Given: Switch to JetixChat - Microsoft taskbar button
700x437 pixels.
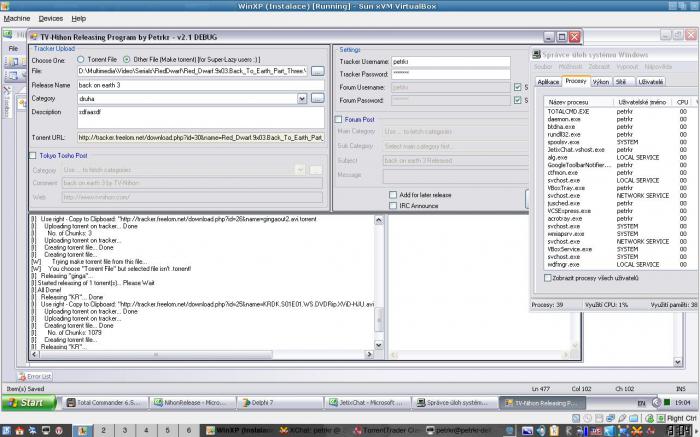Looking at the screenshot, I should tap(367, 403).
